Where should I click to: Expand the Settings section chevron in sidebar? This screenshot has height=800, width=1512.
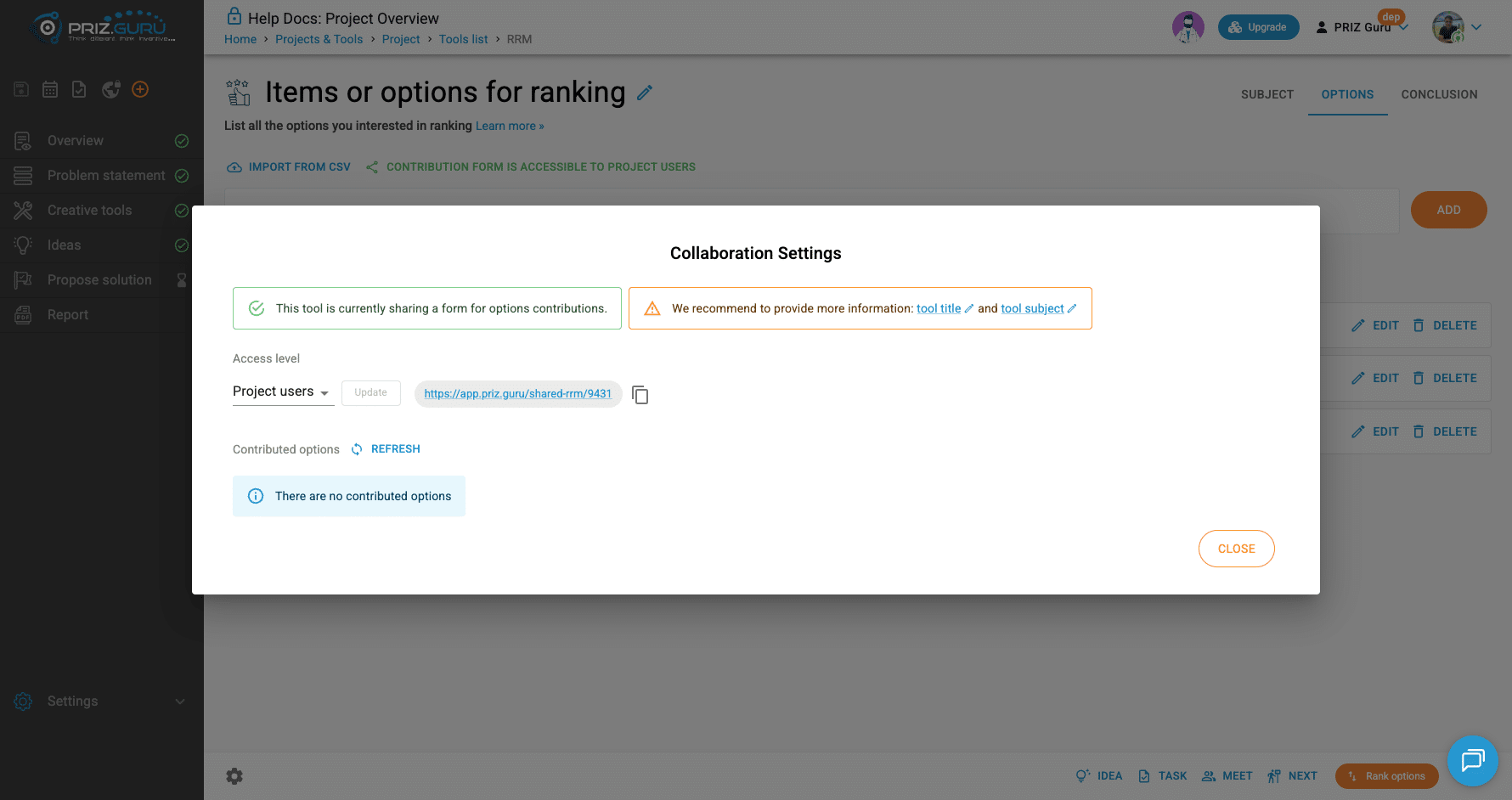click(x=180, y=701)
